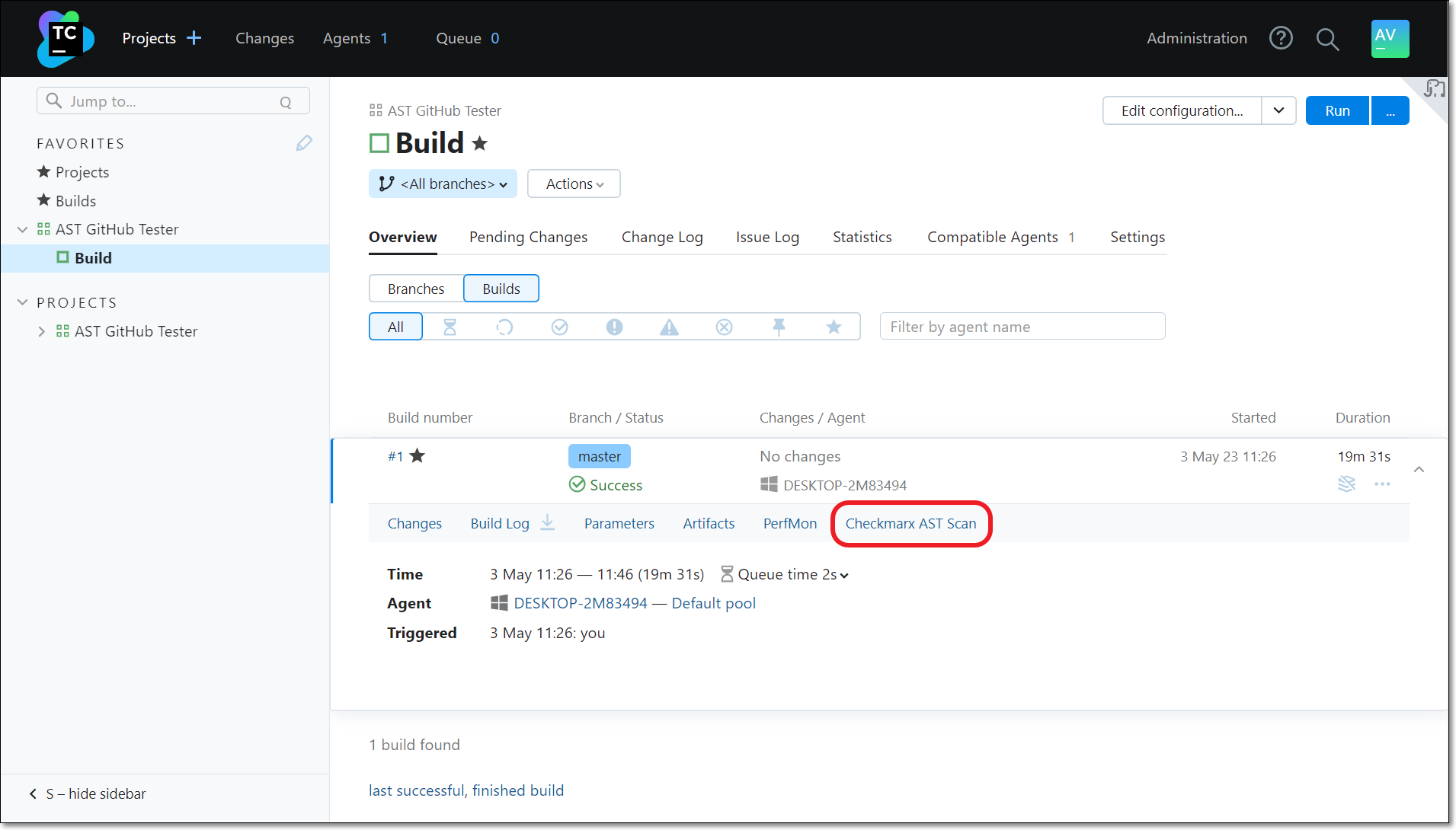Open the Run options ellipsis button
The width and height of the screenshot is (1456, 830).
tap(1390, 110)
